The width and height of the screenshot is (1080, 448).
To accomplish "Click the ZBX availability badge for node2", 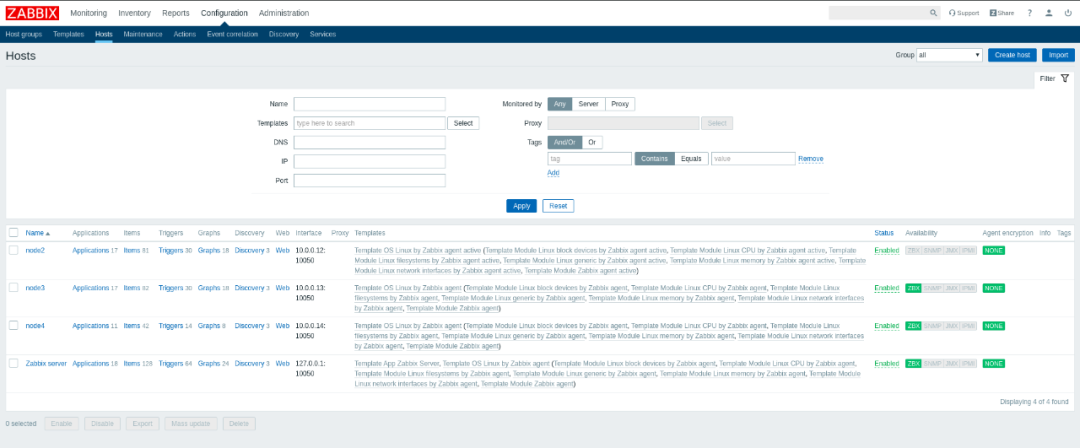I will click(913, 250).
